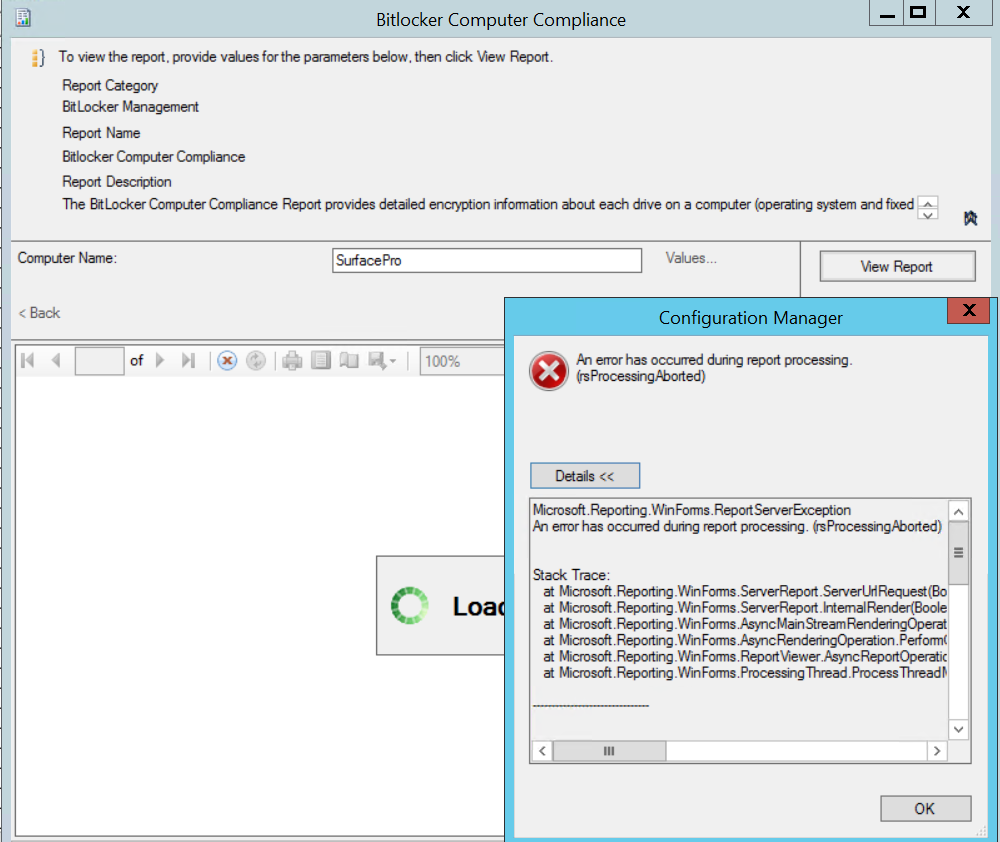Click the "Report Description" label
Viewport: 1000px width, 842px height.
click(x=117, y=182)
